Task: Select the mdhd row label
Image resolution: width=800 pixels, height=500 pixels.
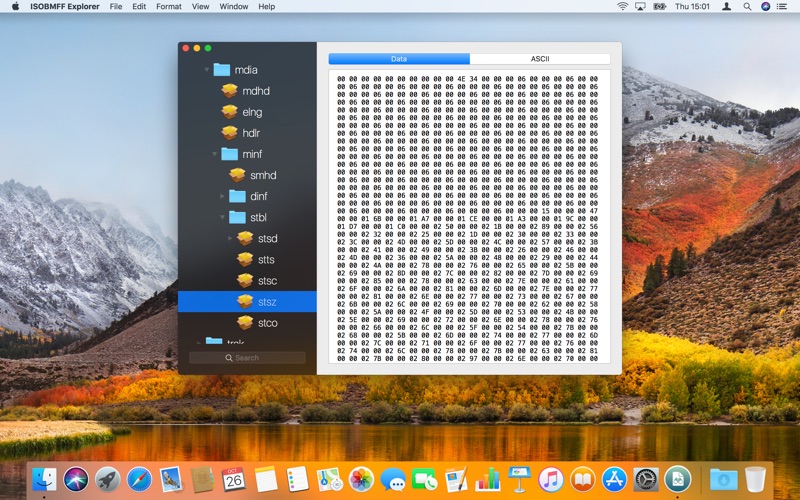Action: click(256, 91)
